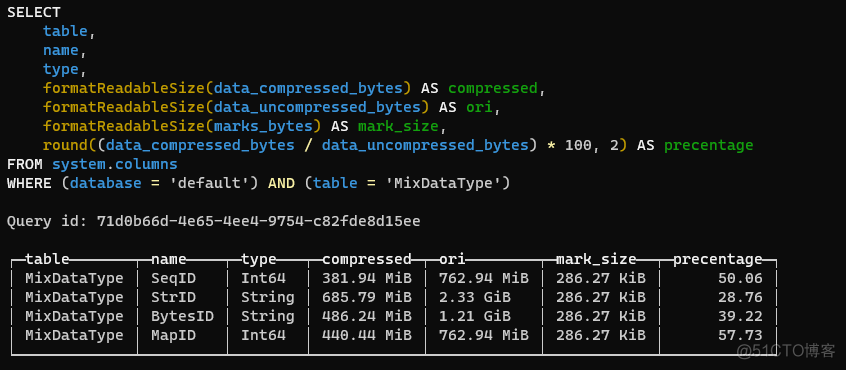This screenshot has width=846, height=370.
Task: Click the 57.73 precentage value
Action: (740, 335)
